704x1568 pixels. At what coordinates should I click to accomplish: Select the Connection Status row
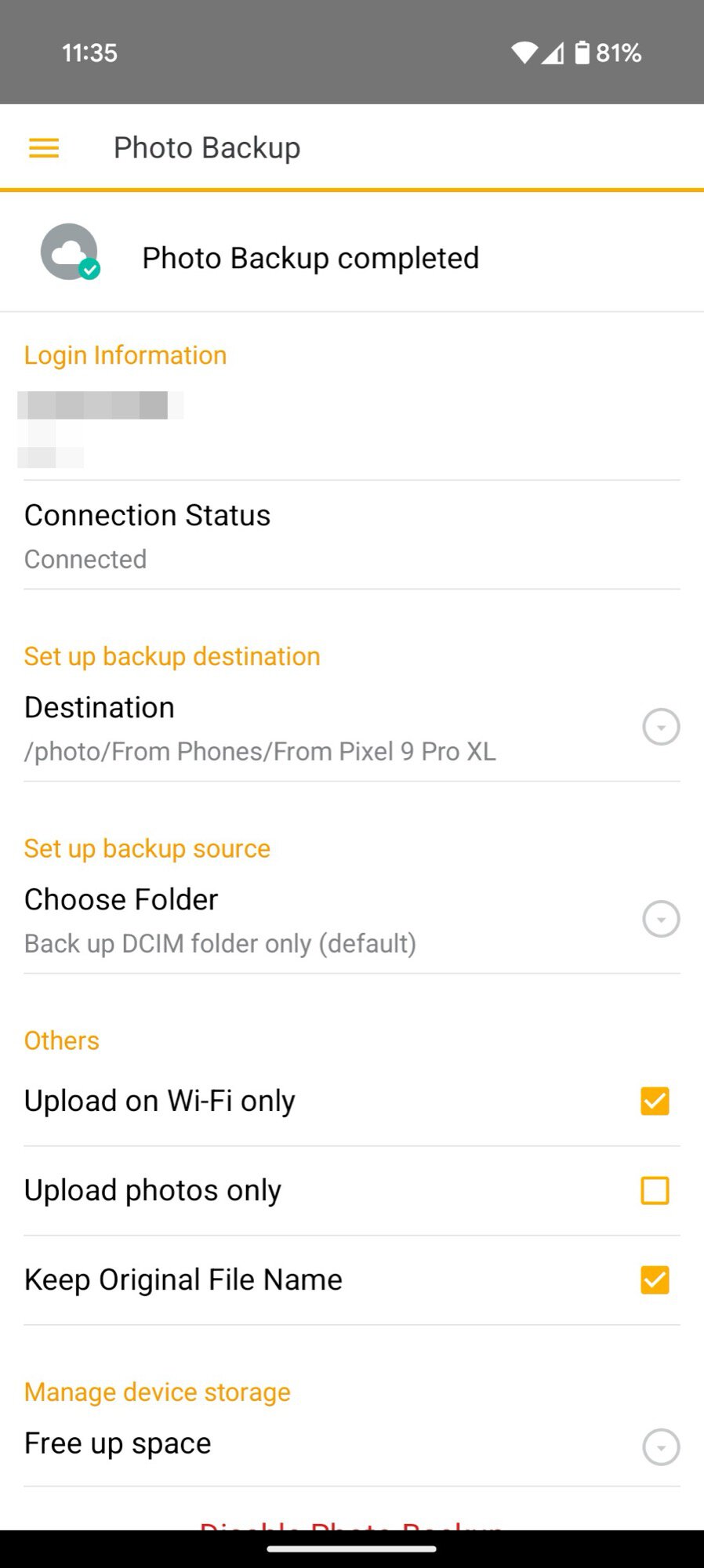click(147, 535)
